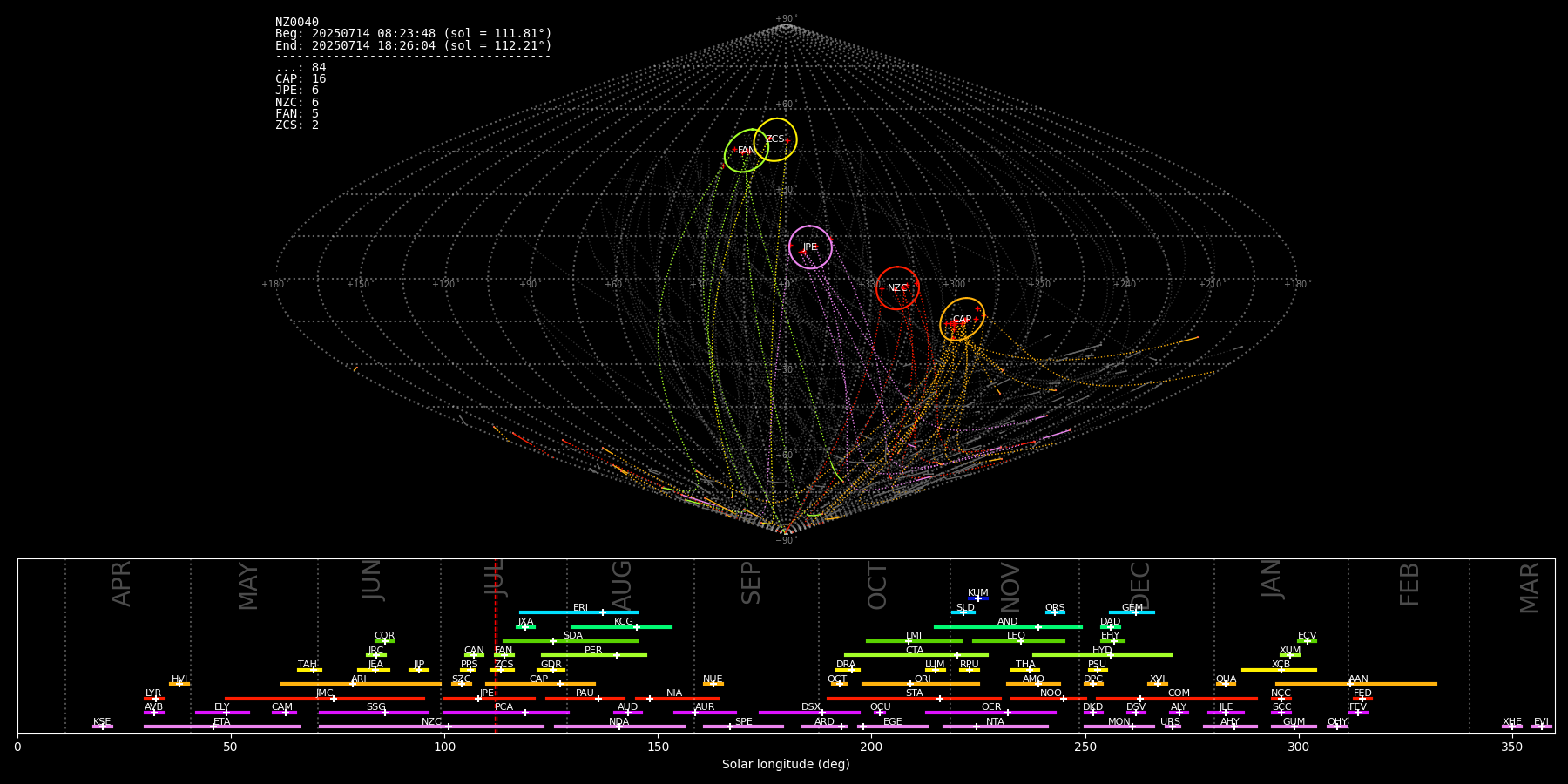This screenshot has width=1568, height=784.
Task: Click the QUA shower label in the timeline
Action: click(1226, 679)
